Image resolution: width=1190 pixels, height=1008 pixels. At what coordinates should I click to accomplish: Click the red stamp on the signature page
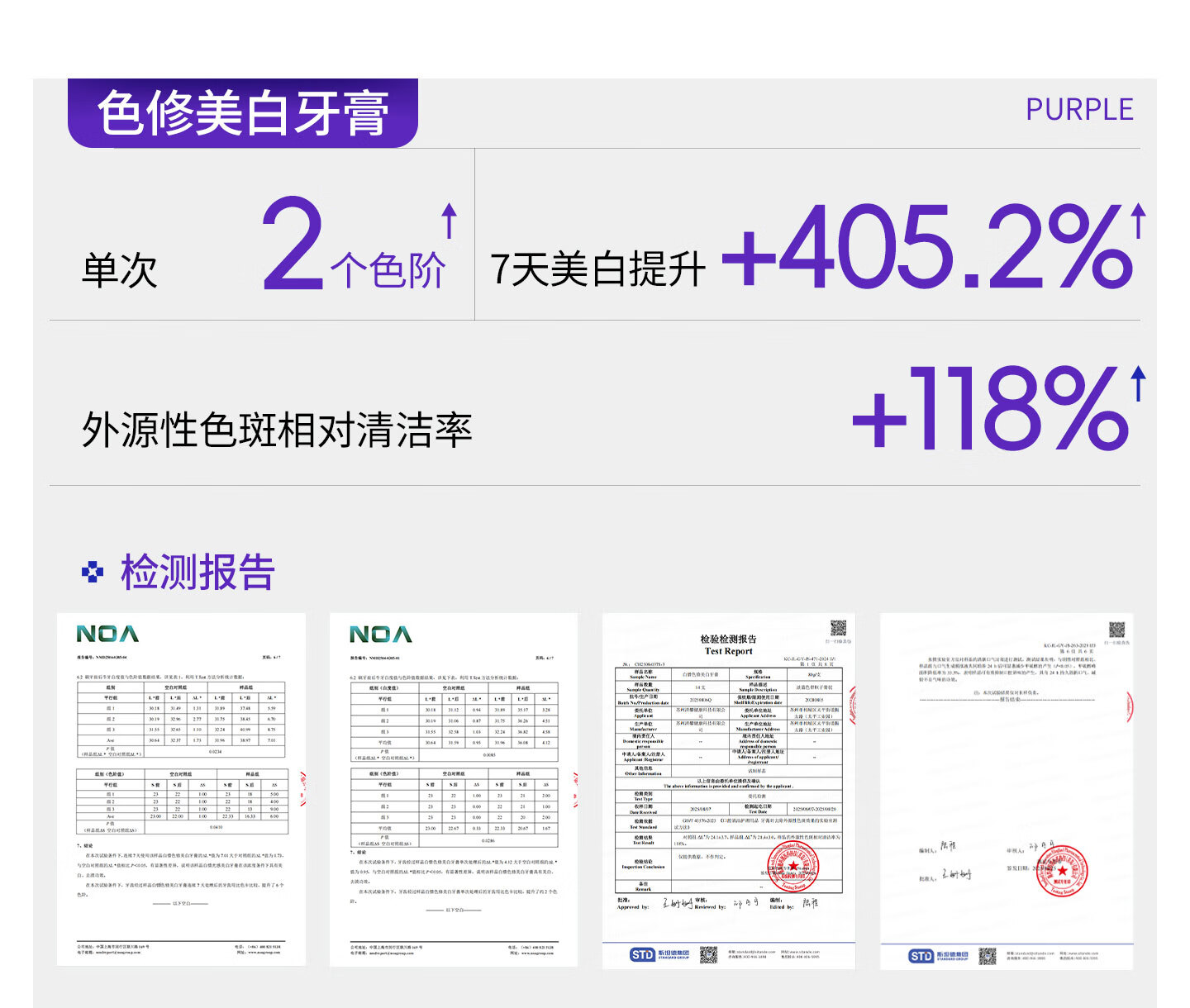pyautogui.click(x=1061, y=871)
